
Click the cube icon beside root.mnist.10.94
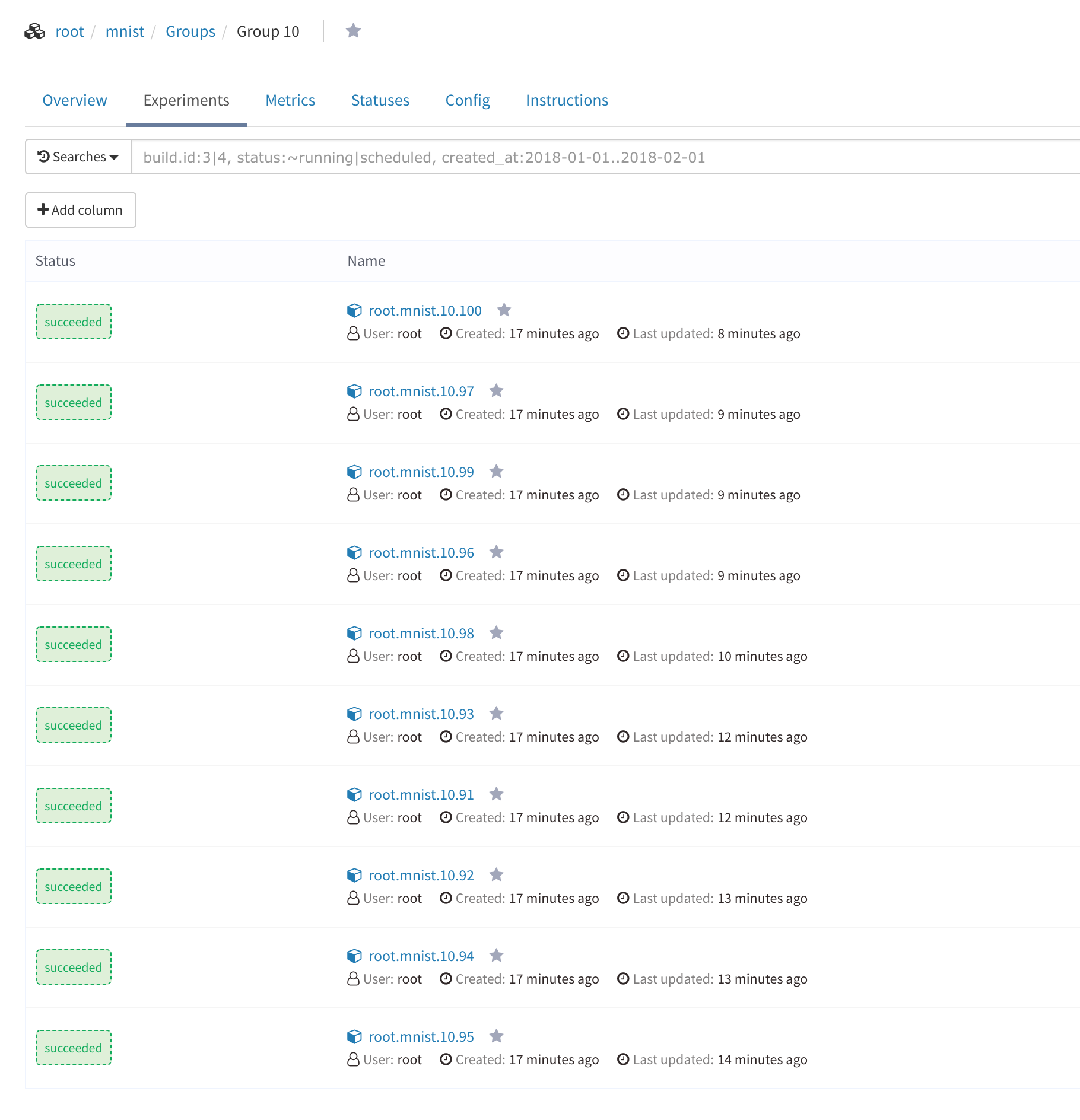point(354,956)
